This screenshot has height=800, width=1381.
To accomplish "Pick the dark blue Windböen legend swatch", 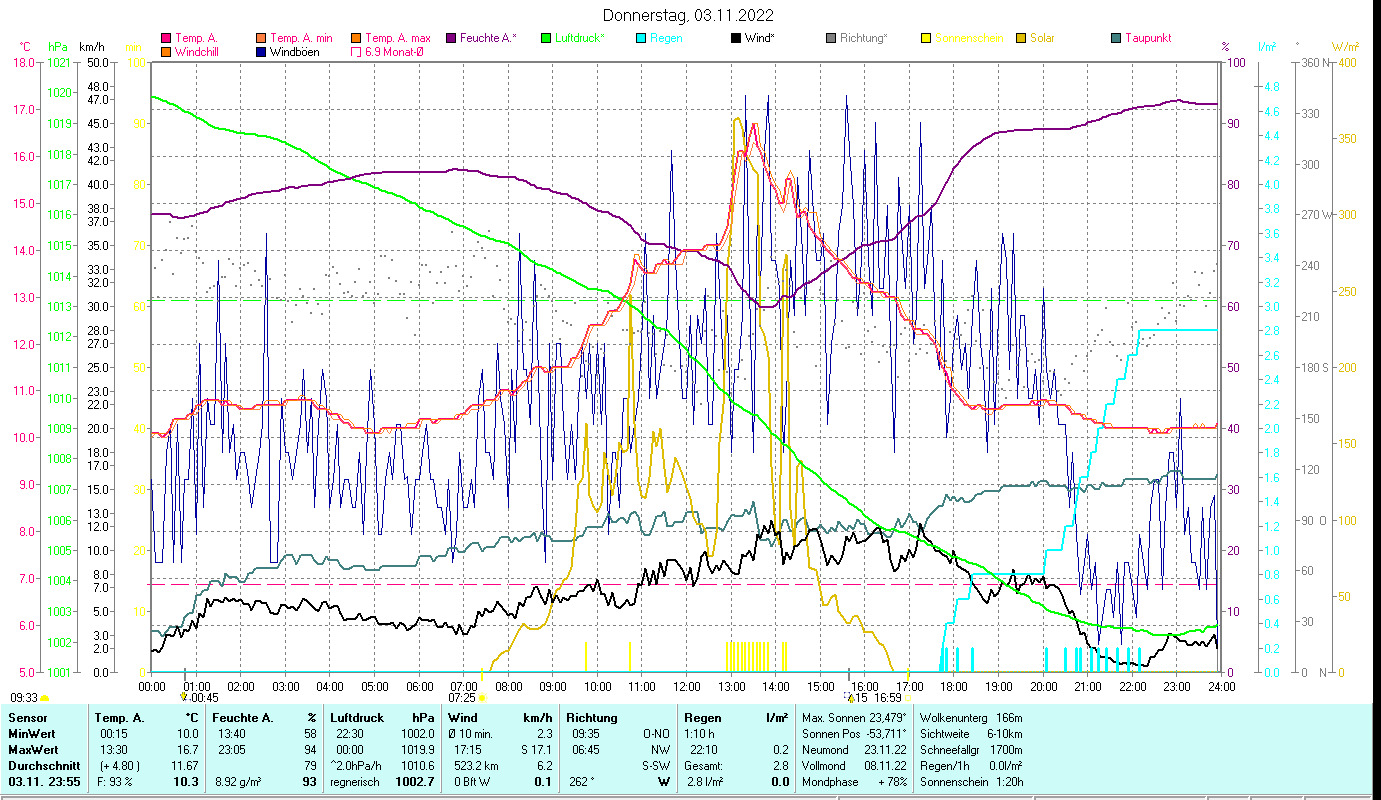I will [x=262, y=52].
